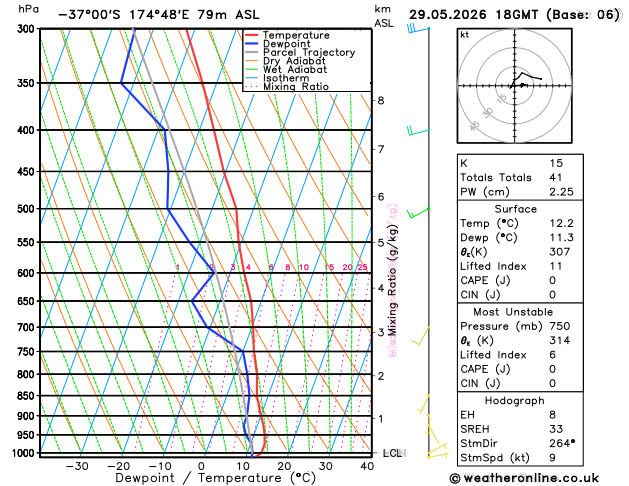Screen dimensions: 629x486
Task: Click the 700 hPa pressure axis label
Action: (28, 327)
